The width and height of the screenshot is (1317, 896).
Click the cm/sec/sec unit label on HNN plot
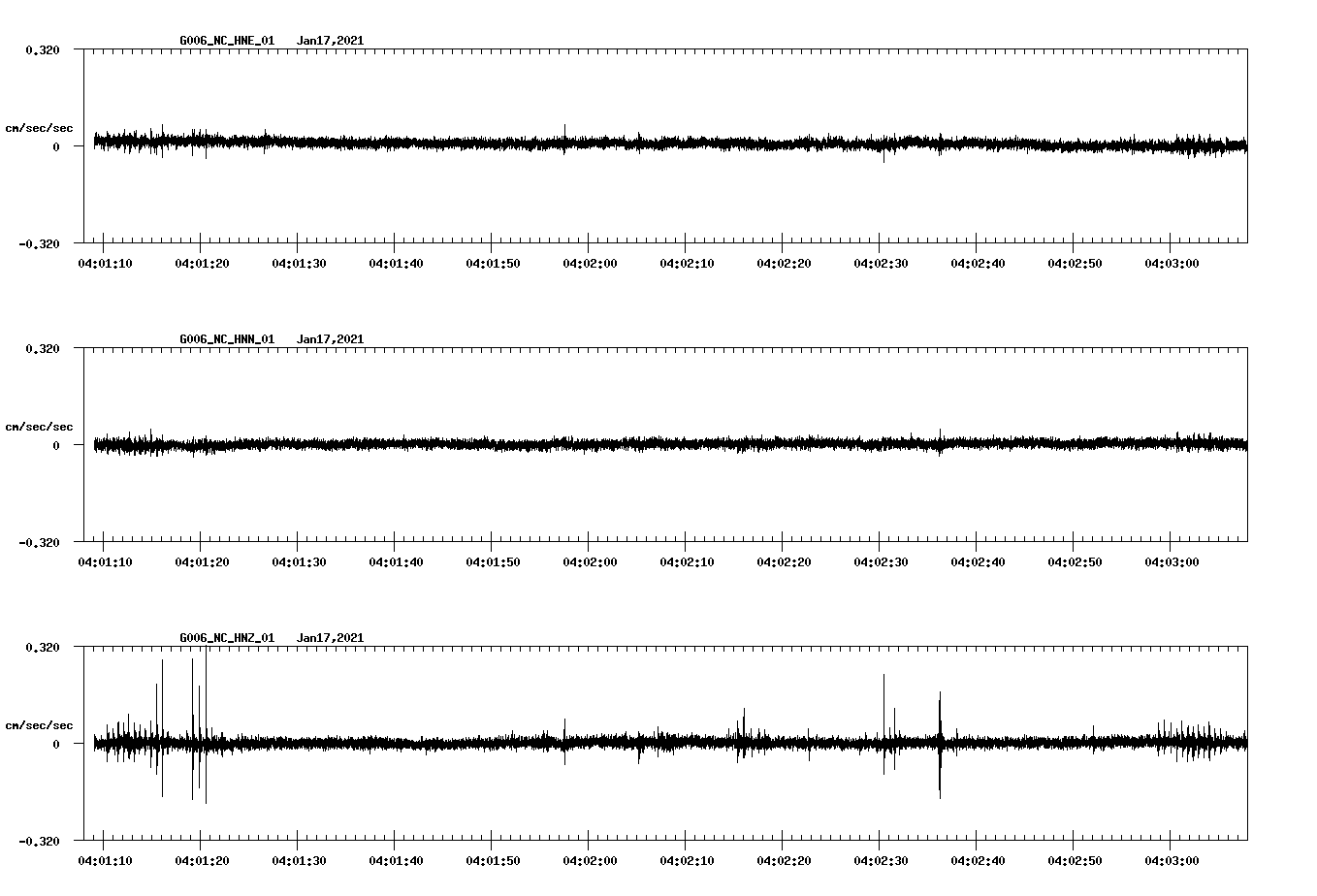(40, 426)
